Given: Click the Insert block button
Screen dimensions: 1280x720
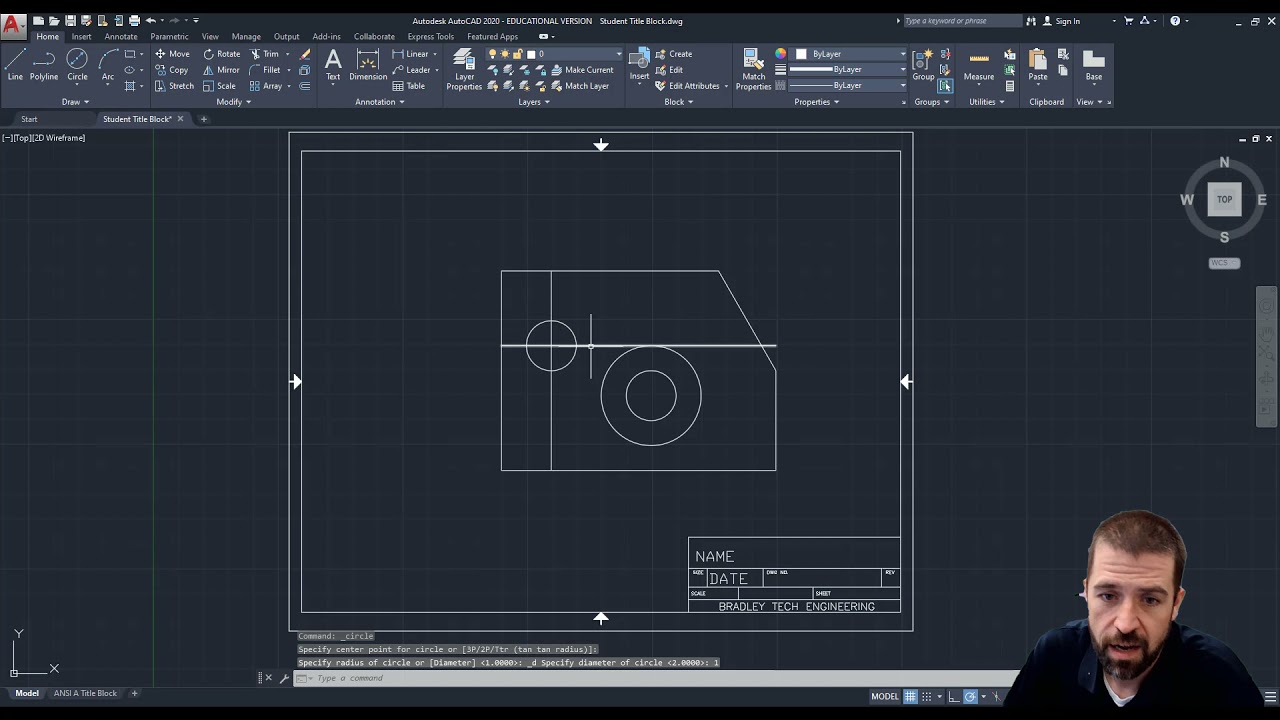Looking at the screenshot, I should click(x=639, y=64).
